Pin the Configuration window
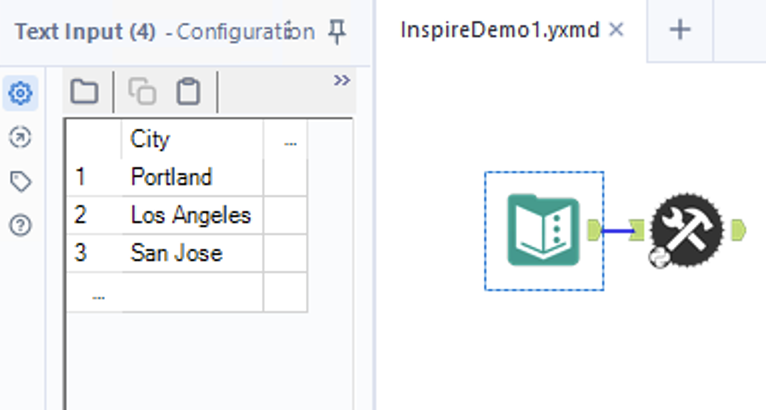Screen dimensions: 766x410 click(x=338, y=32)
